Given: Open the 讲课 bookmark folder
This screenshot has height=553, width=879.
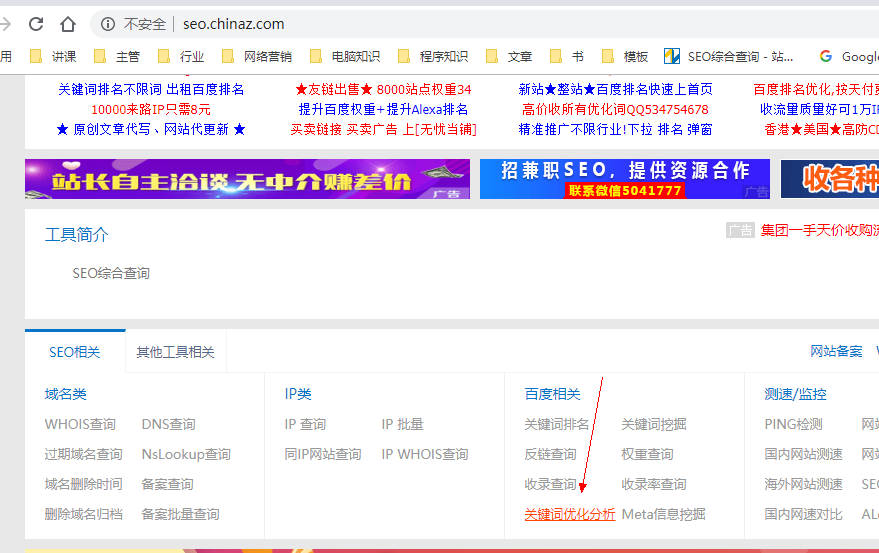Looking at the screenshot, I should pos(53,56).
